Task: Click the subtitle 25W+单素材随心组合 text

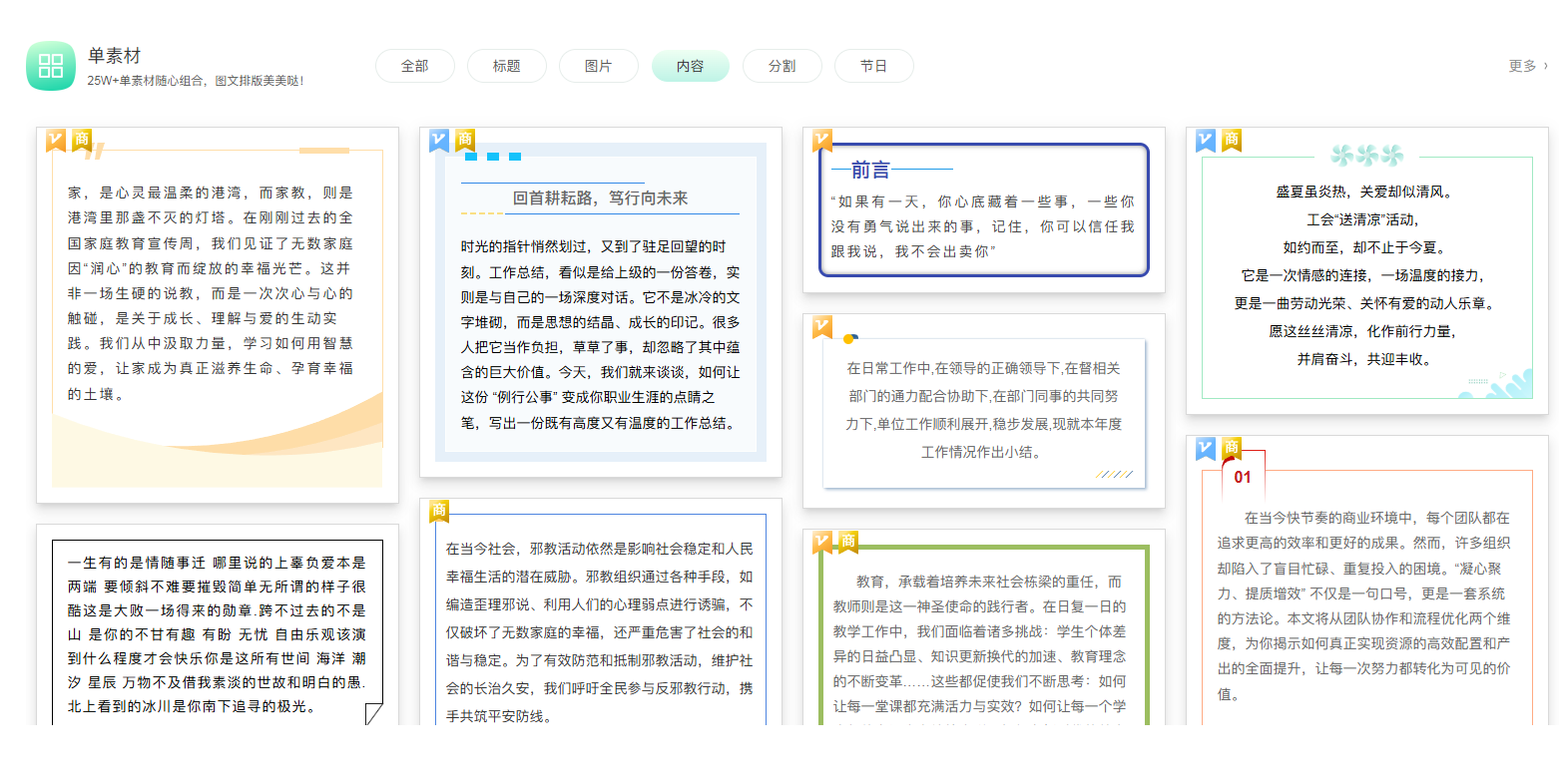Action: coord(196,81)
